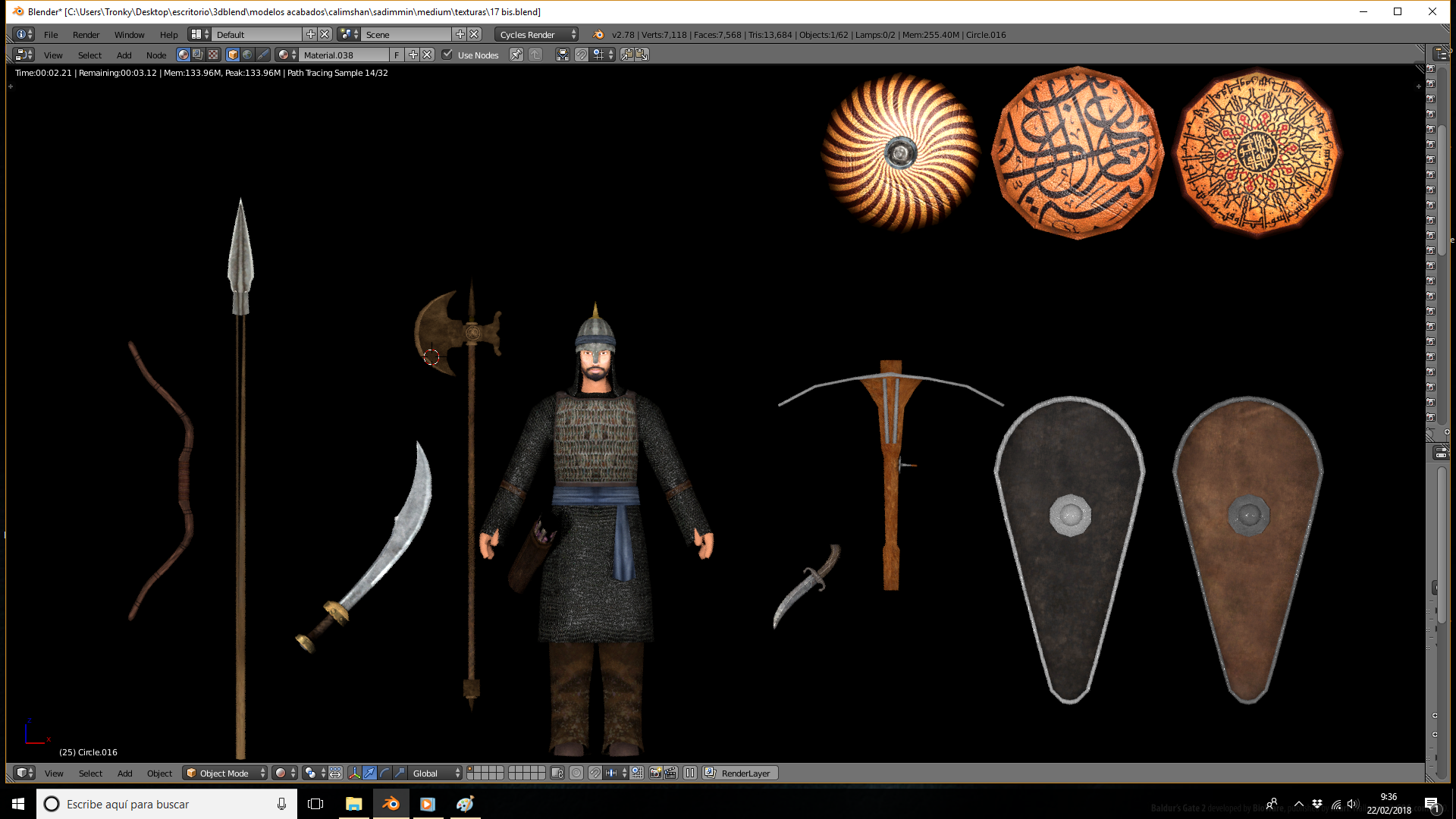The image size is (1456, 819).
Task: Open the Object Mode dropdown
Action: click(225, 773)
